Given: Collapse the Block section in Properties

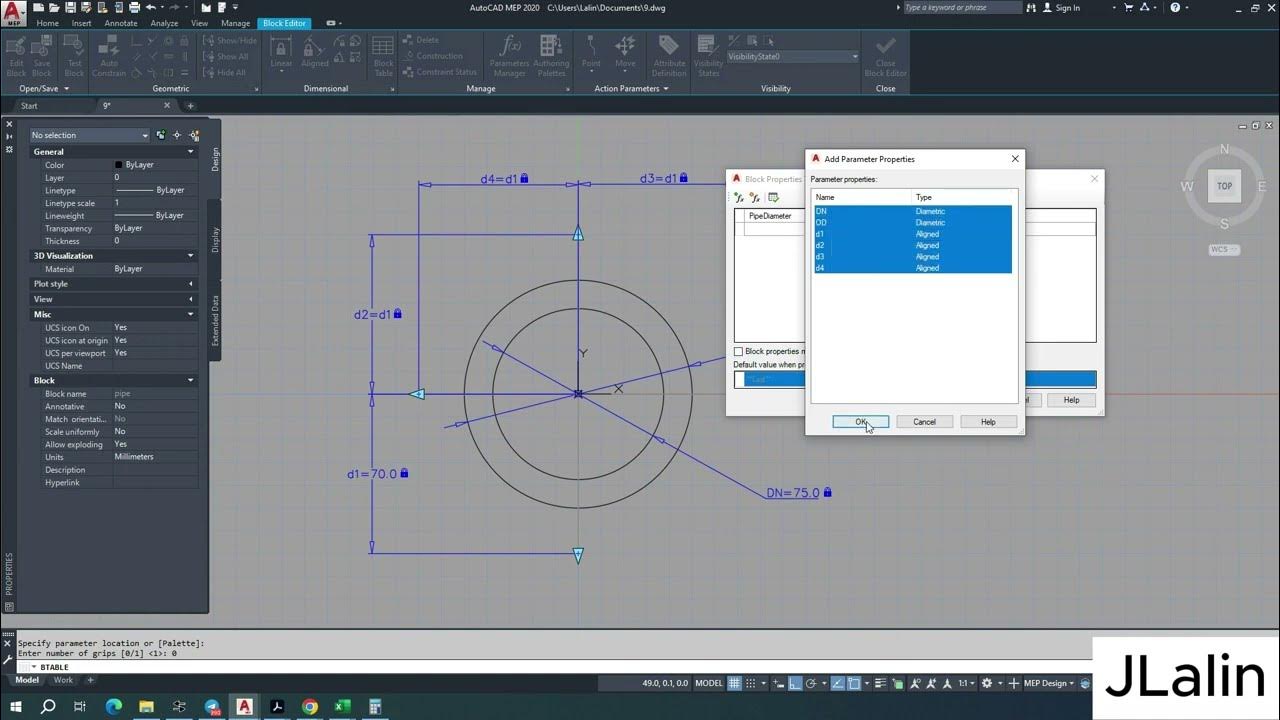Looking at the screenshot, I should pyautogui.click(x=191, y=381).
